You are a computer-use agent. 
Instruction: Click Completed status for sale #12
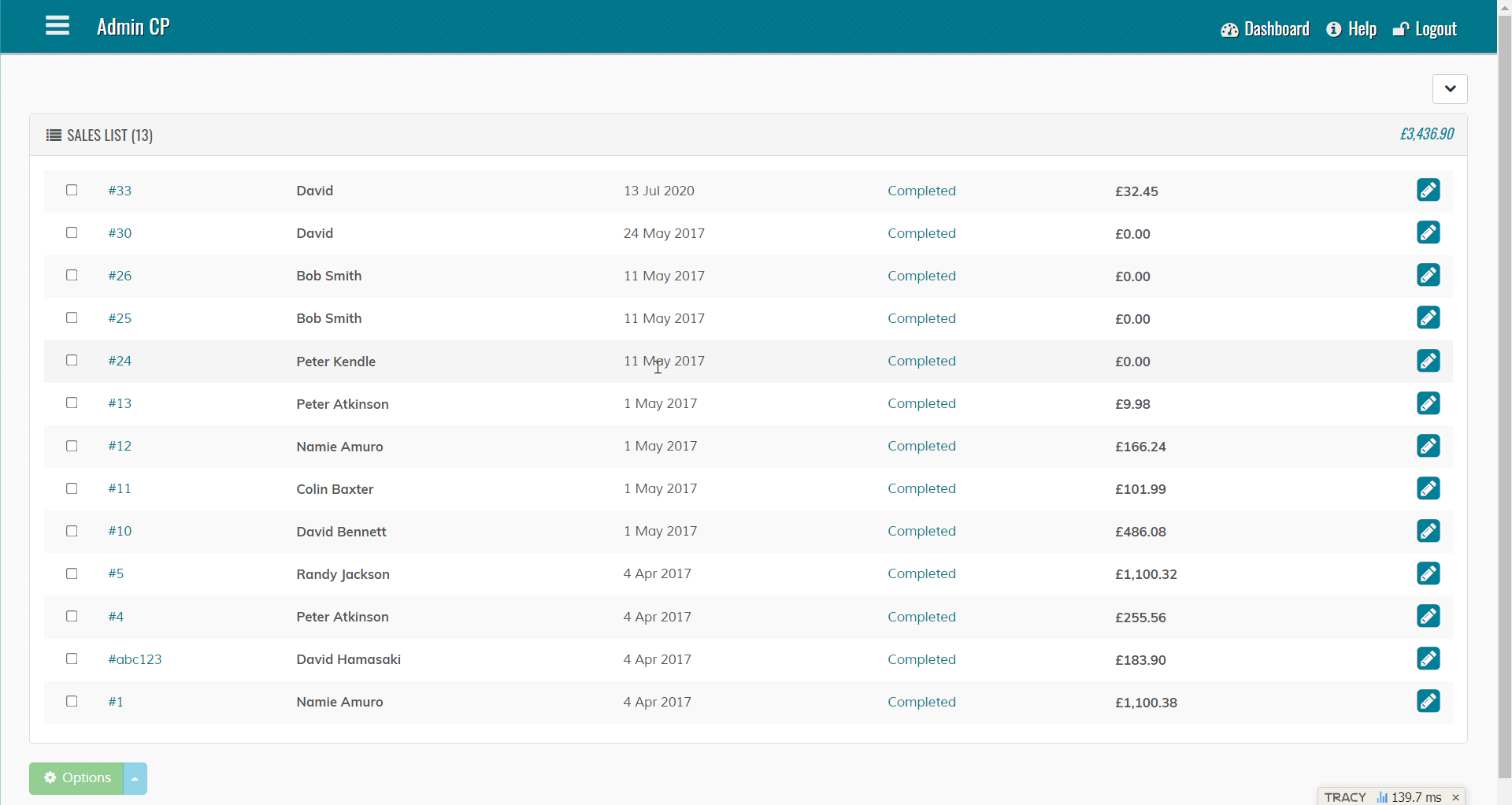[x=921, y=446]
